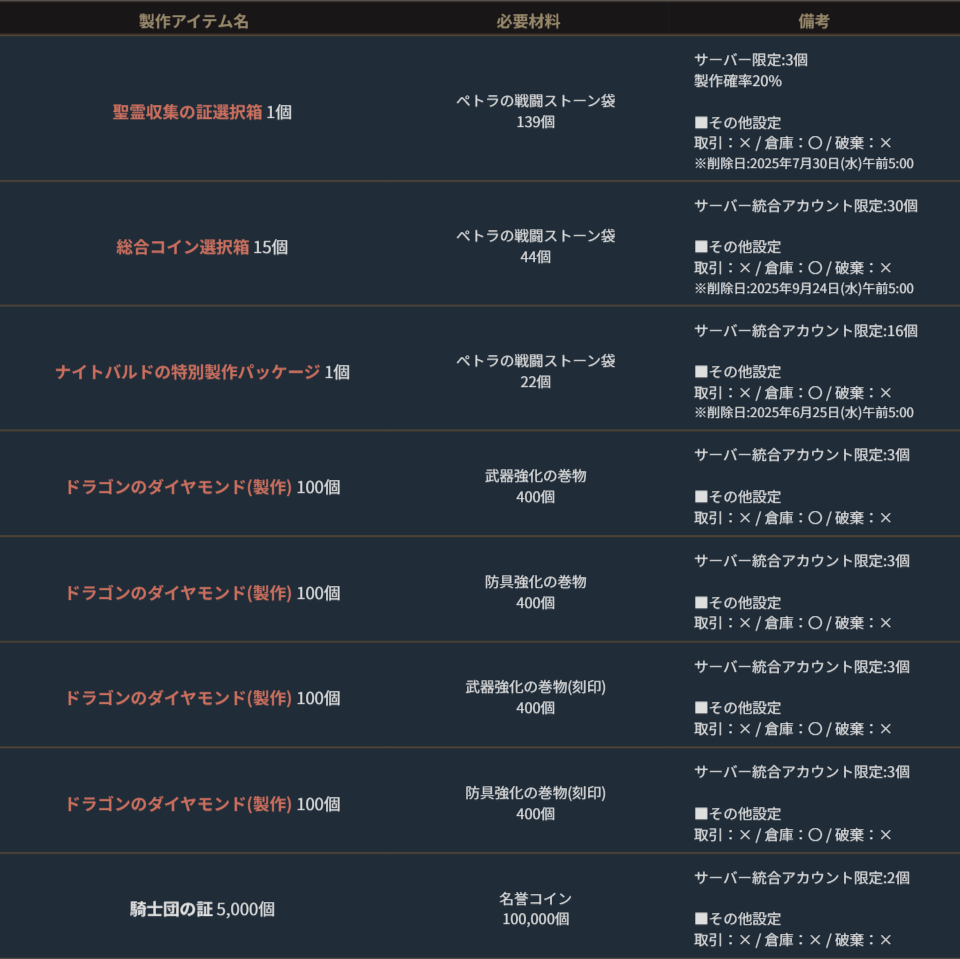This screenshot has width=960, height=959.
Task: Click the サーバー統合アカウント限定:16個 limit text
Action: coord(805,331)
